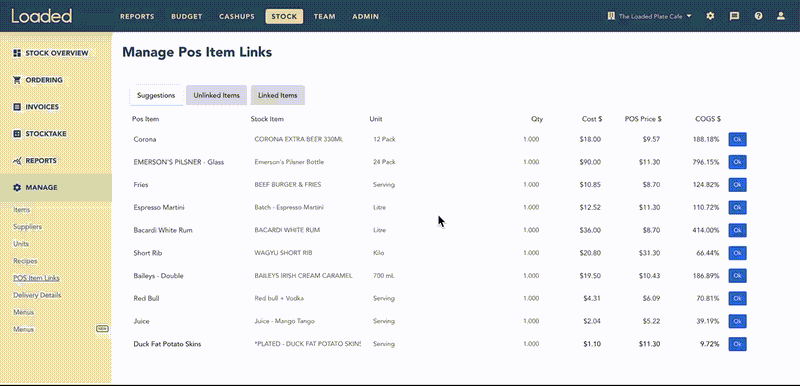Select the WAGYU SHORT RIB stock item

(283, 253)
